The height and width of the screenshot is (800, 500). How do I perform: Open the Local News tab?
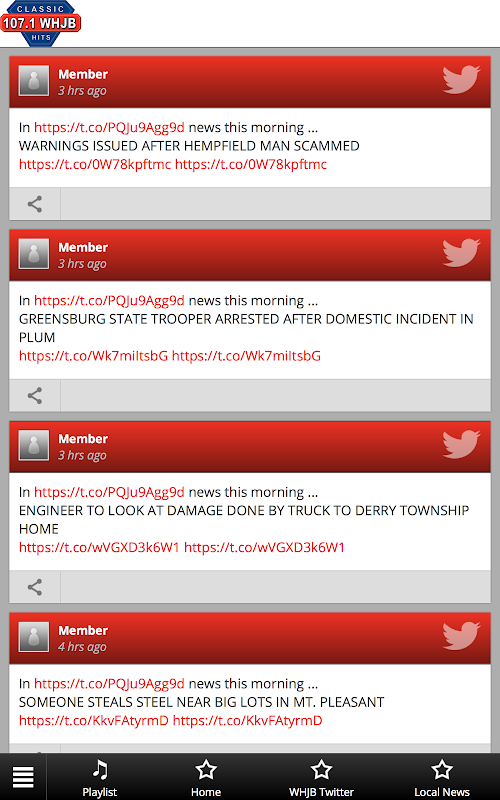[x=442, y=778]
